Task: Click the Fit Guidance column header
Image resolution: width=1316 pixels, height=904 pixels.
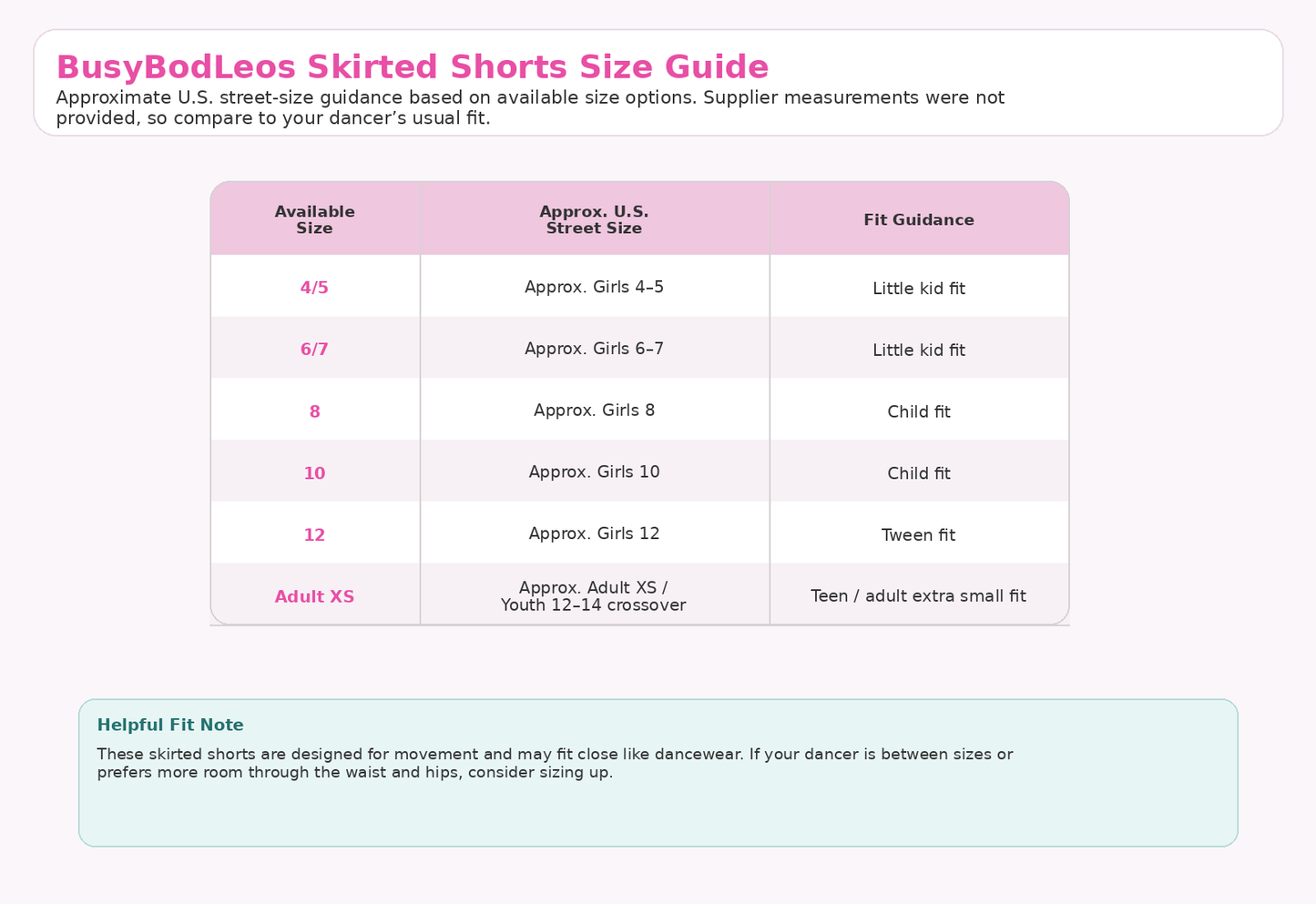Action: click(919, 220)
